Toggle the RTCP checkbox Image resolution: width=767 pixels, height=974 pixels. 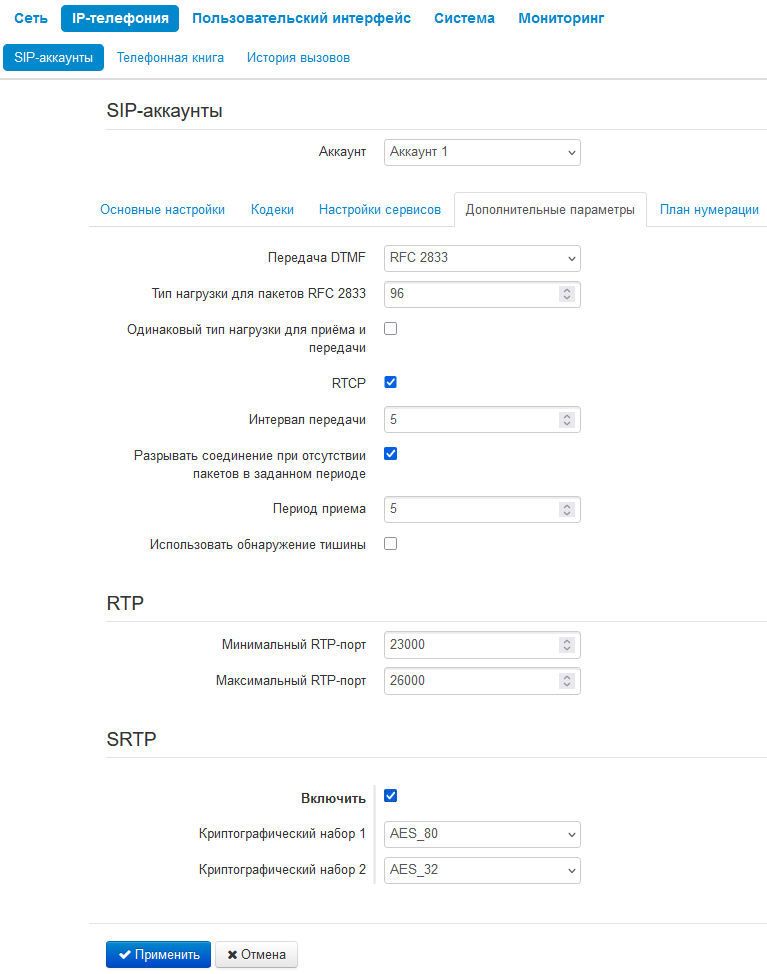(391, 382)
